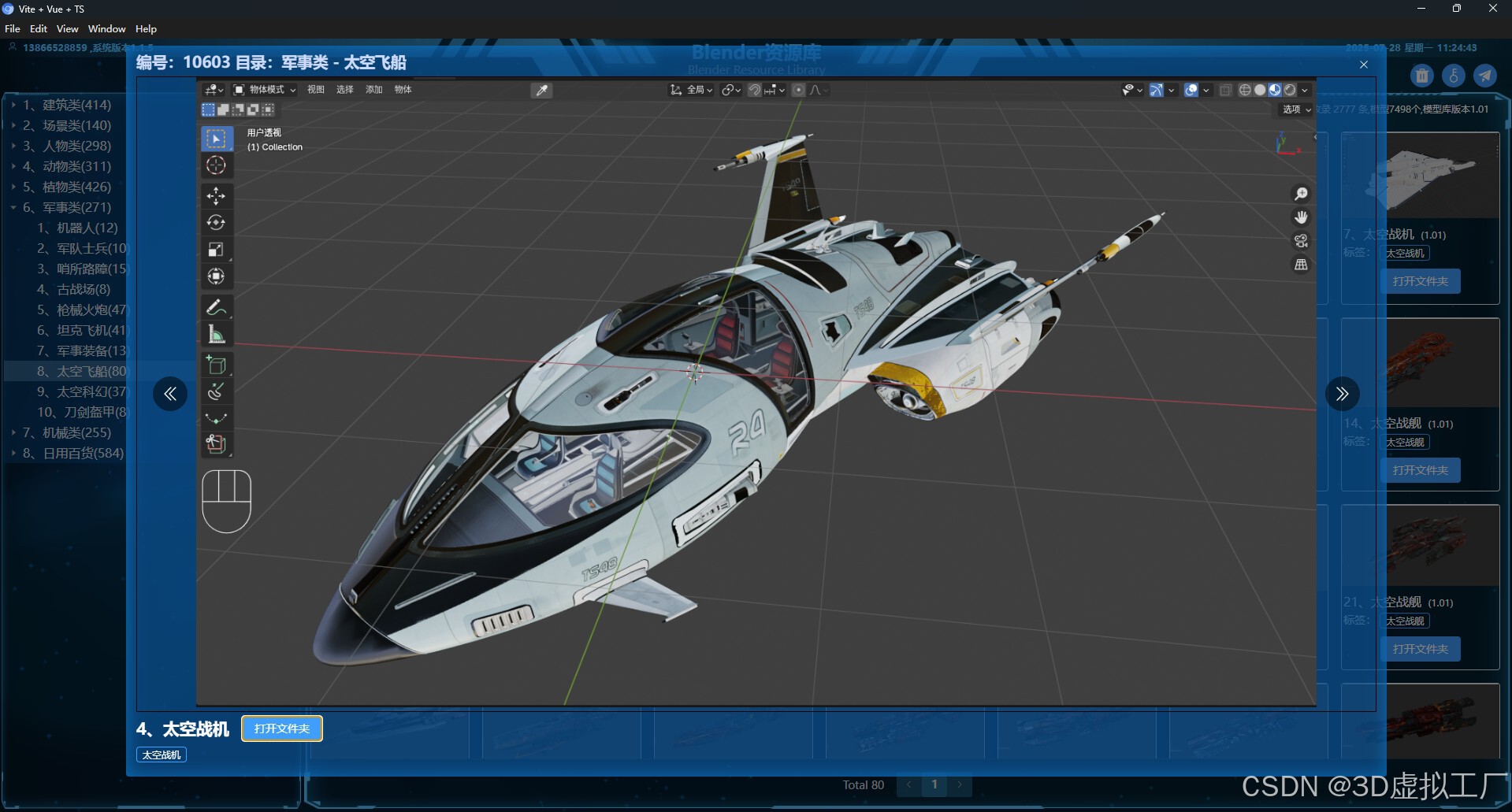Collapse the 军事类(271) tree node
The height and width of the screenshot is (812, 1512).
coord(13,207)
